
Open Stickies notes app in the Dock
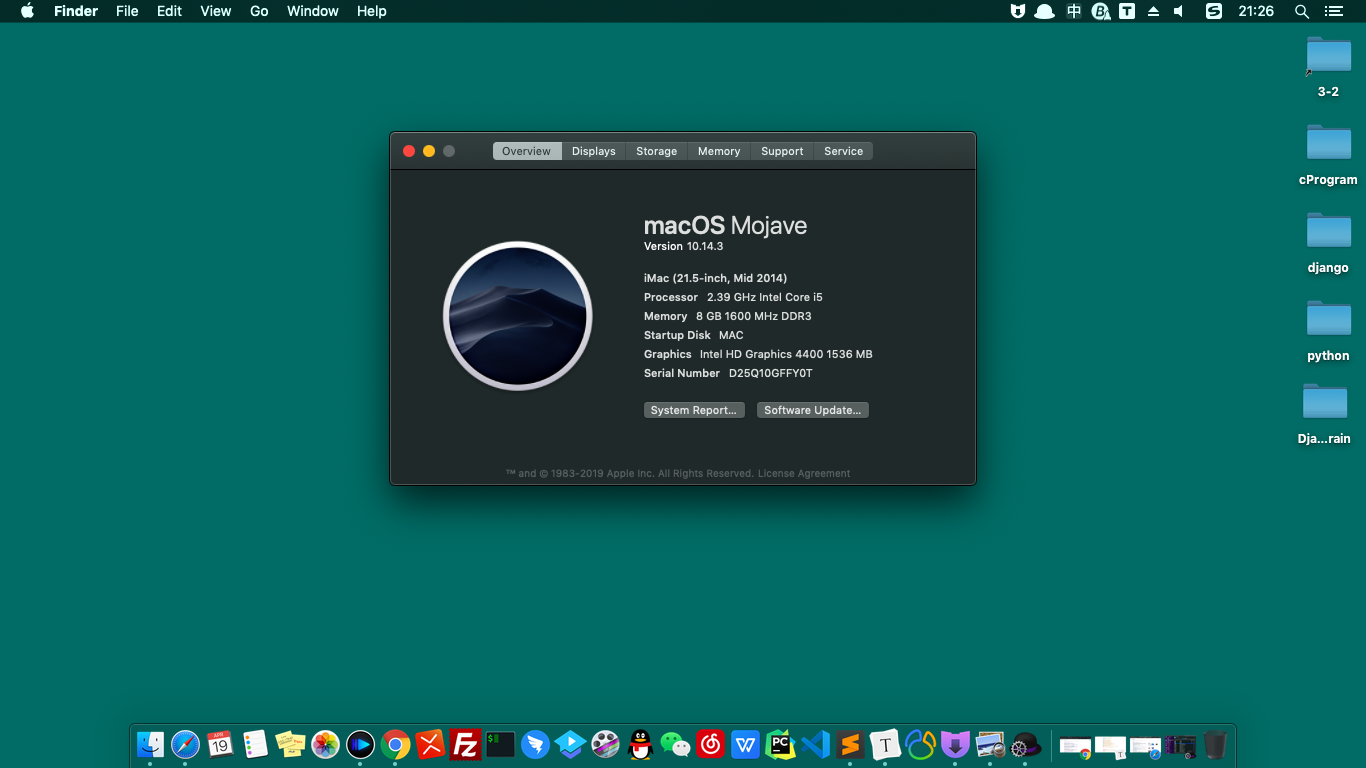click(x=290, y=745)
